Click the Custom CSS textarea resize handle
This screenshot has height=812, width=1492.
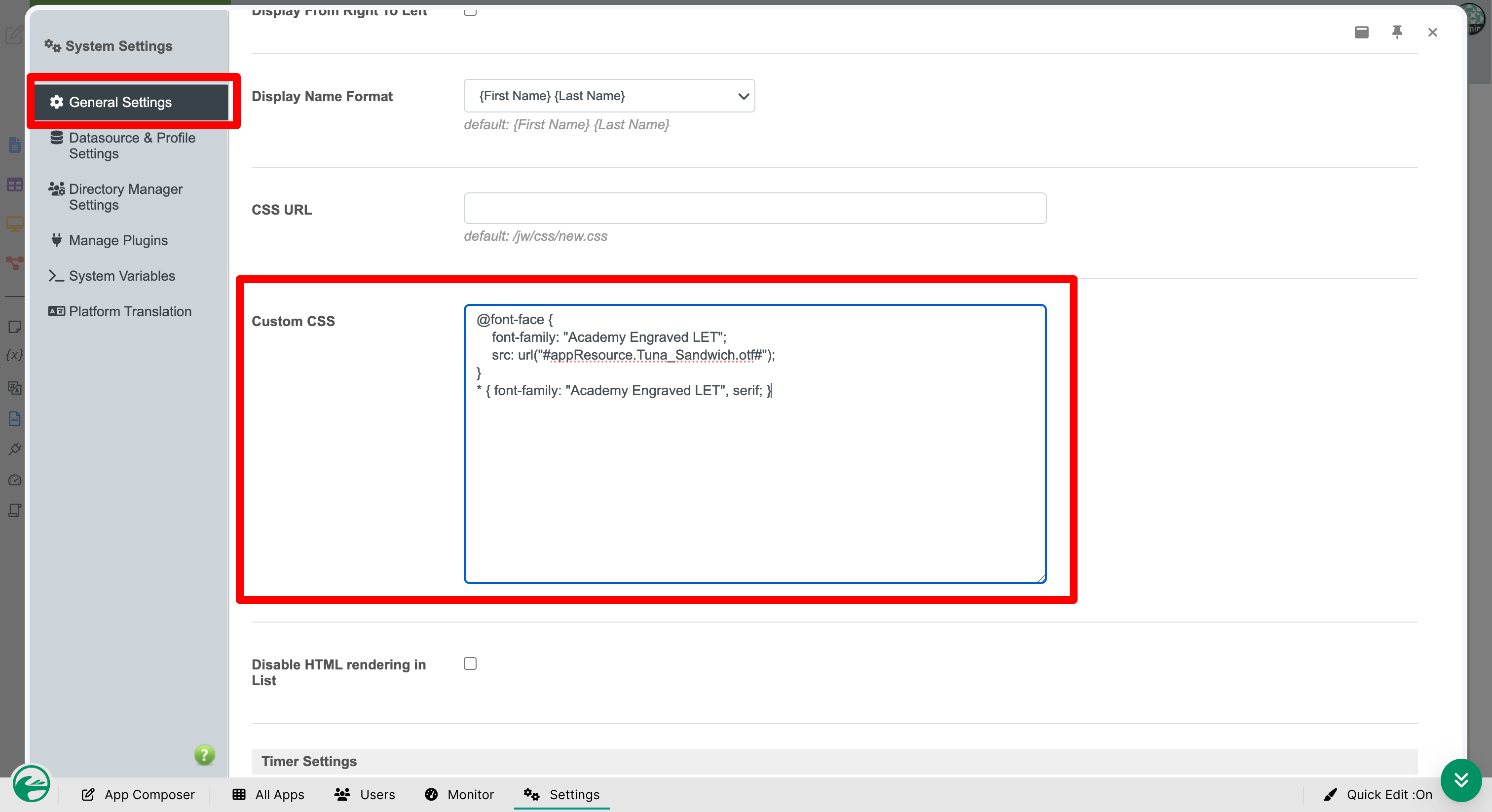1041,578
